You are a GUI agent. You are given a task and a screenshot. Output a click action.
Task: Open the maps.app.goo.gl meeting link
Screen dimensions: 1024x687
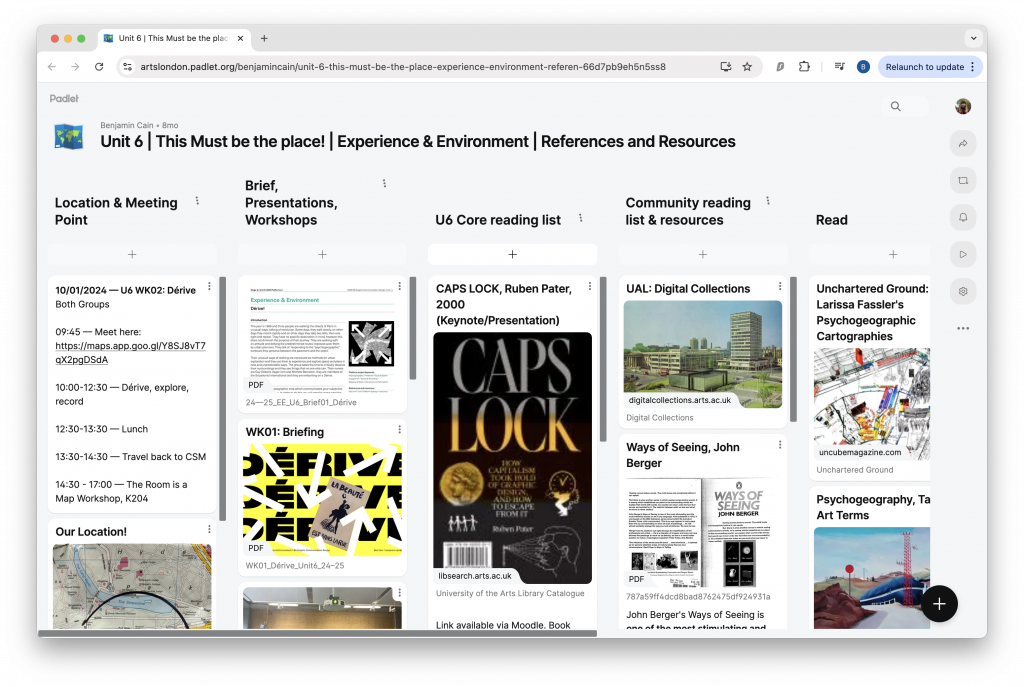[130, 353]
